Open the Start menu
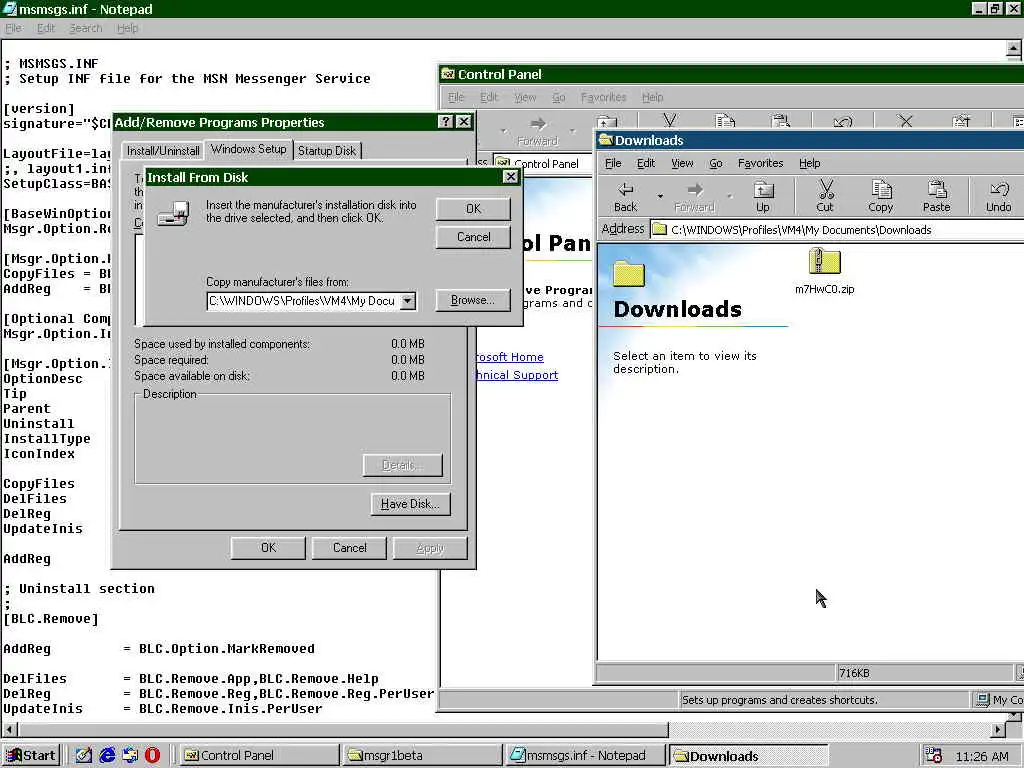 click(31, 756)
